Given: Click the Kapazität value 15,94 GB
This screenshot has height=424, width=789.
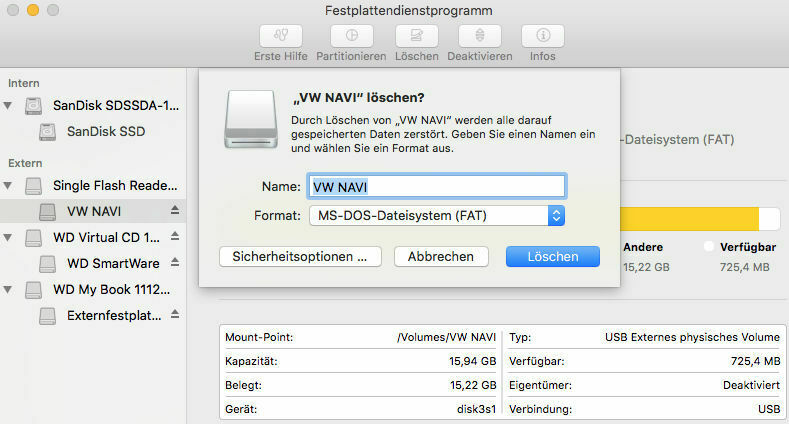Looking at the screenshot, I should [472, 362].
